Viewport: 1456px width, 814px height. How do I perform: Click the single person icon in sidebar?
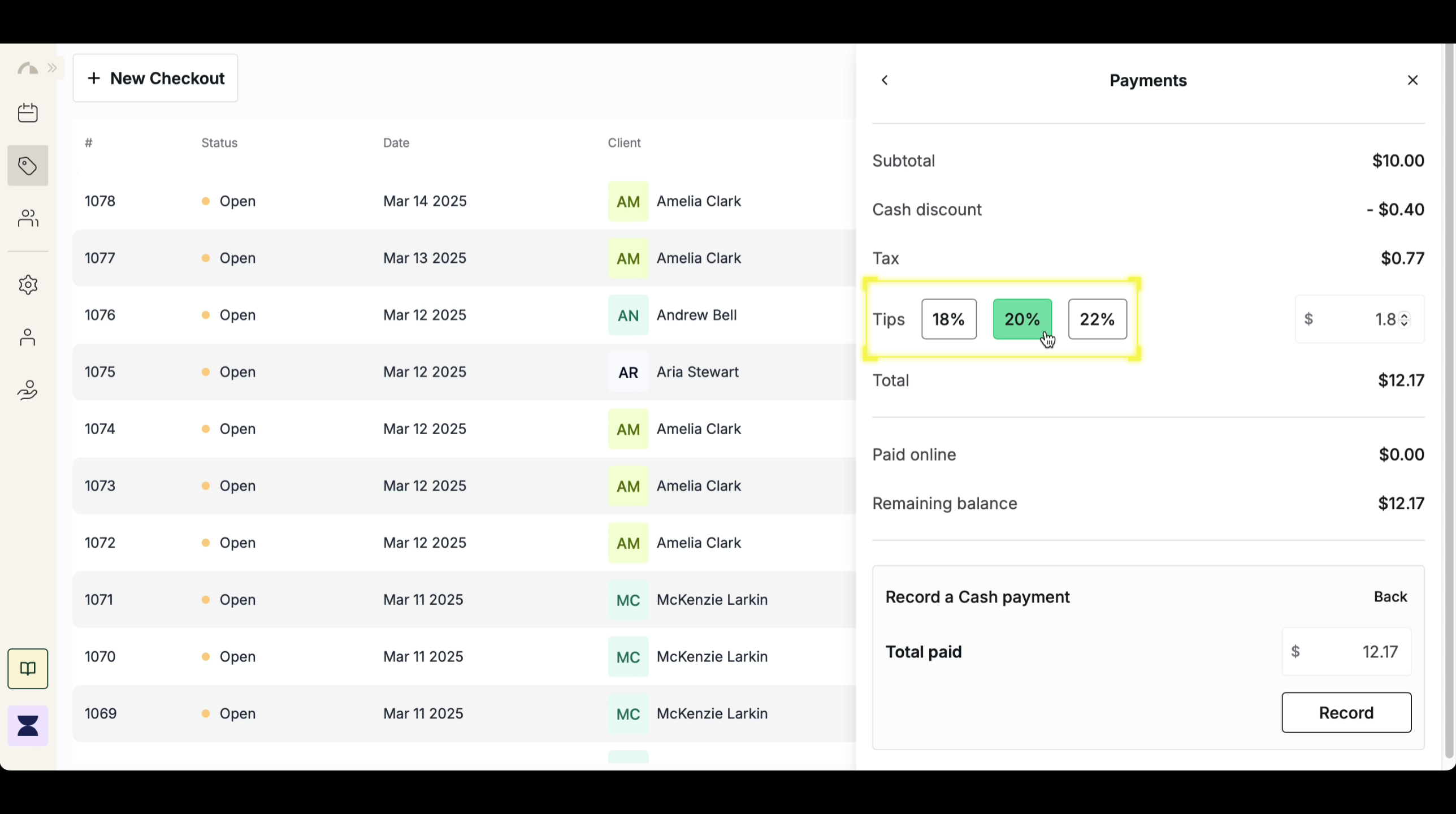pos(28,337)
